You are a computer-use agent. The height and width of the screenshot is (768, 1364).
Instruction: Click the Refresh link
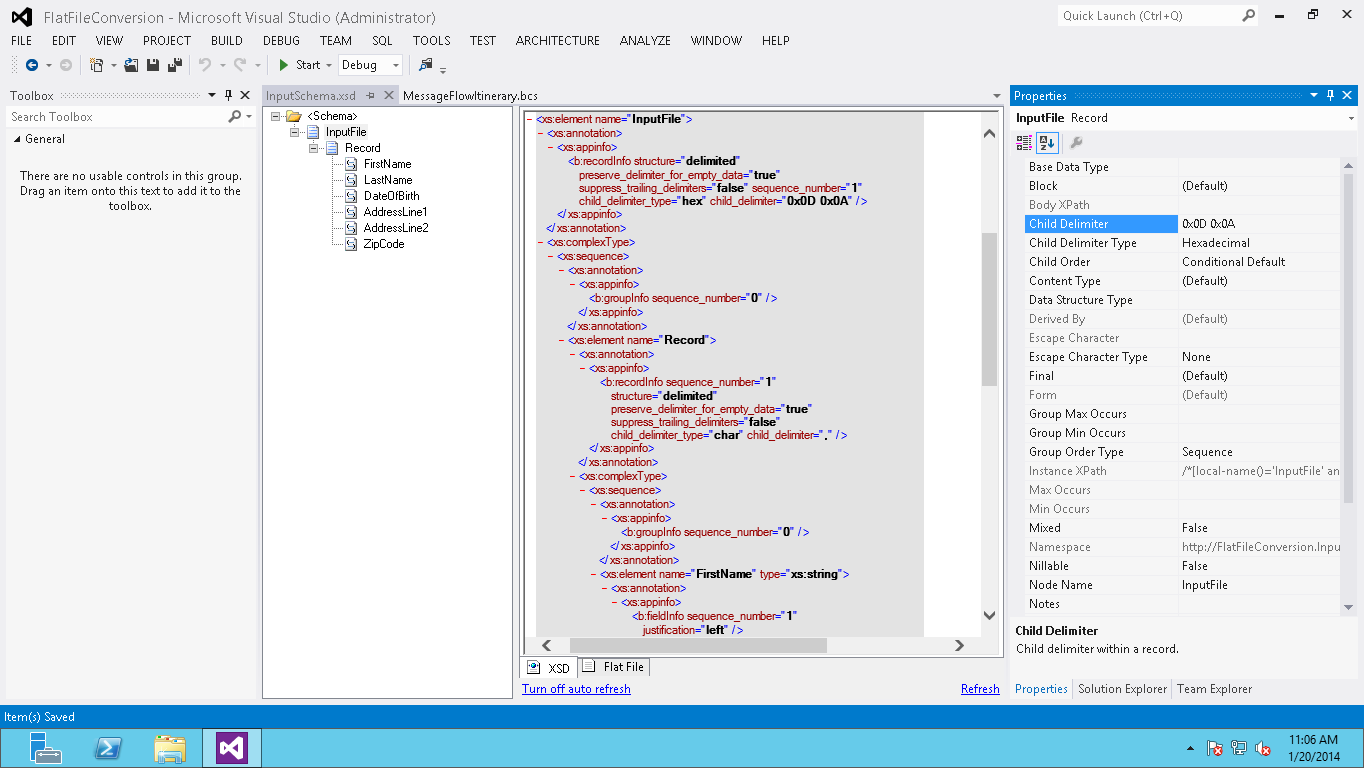point(980,689)
